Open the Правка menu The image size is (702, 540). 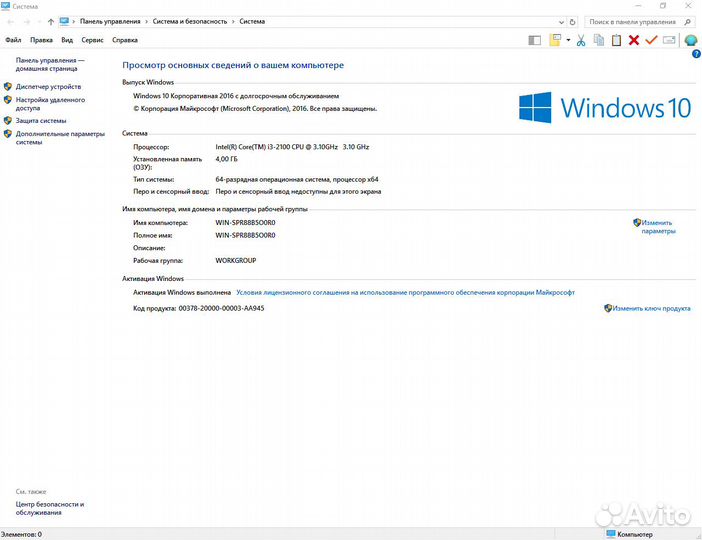[x=41, y=40]
